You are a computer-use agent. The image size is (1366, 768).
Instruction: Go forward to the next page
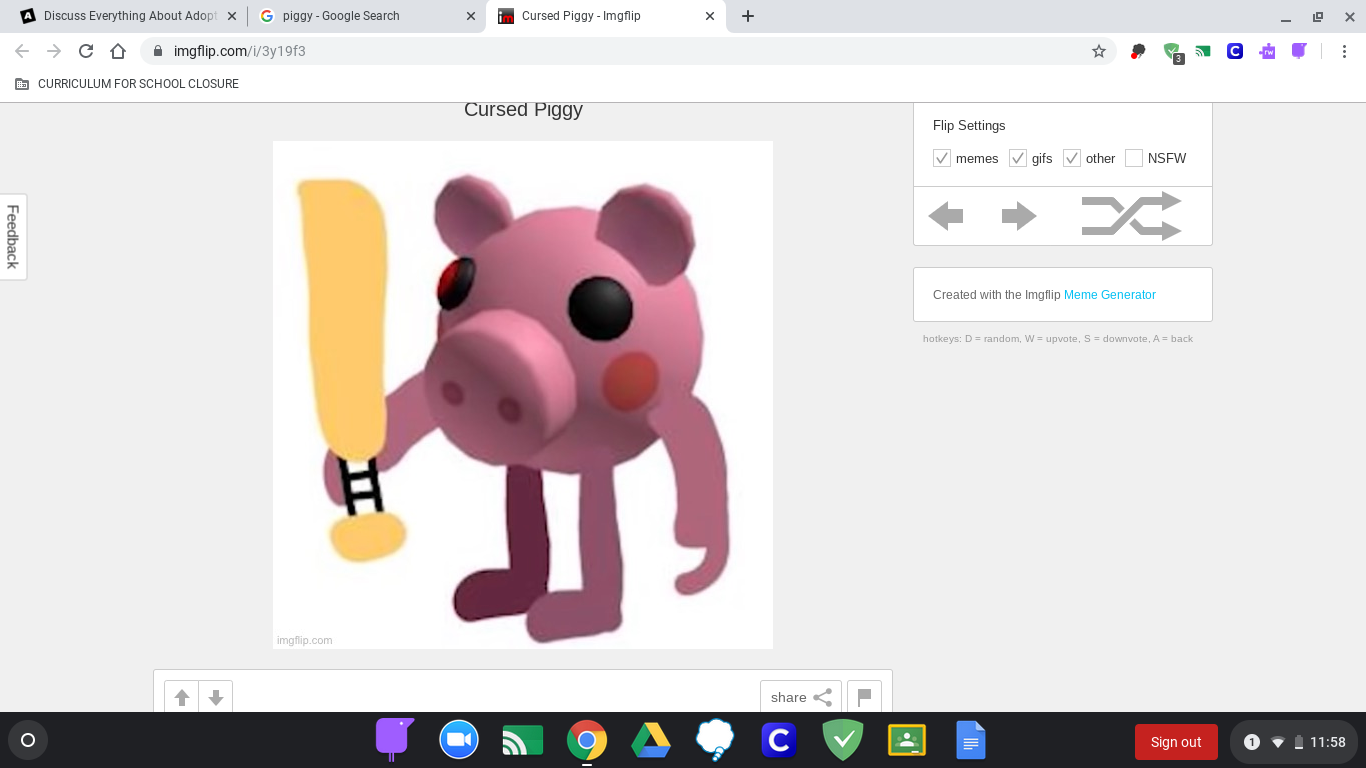[54, 51]
